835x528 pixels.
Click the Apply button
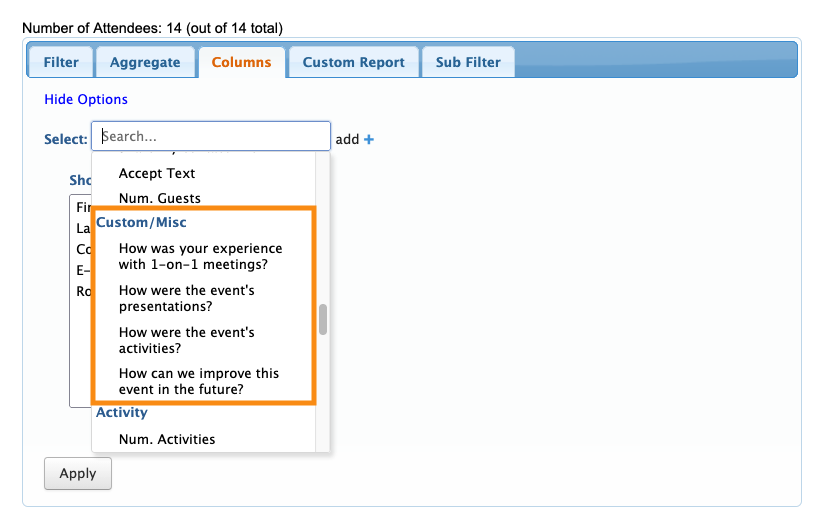click(77, 474)
